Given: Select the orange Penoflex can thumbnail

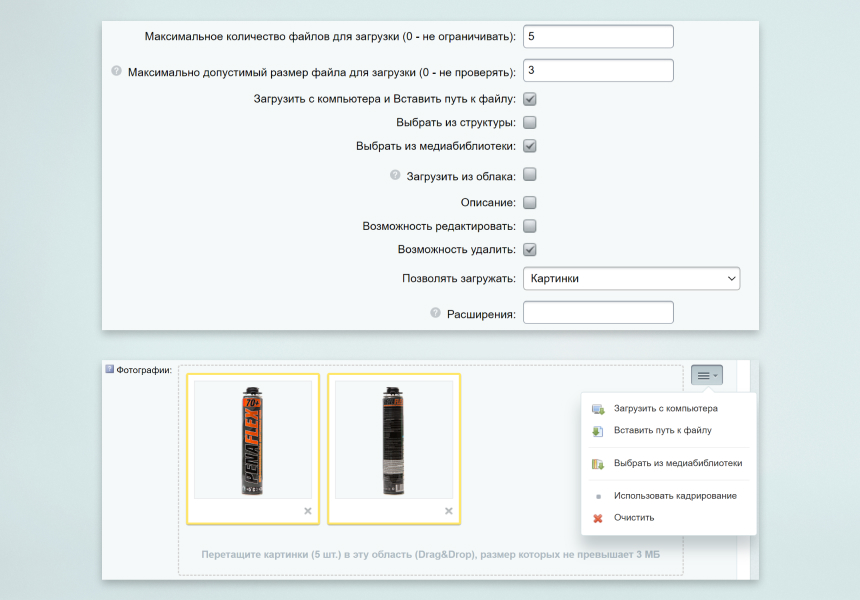Looking at the screenshot, I should coord(253,439).
